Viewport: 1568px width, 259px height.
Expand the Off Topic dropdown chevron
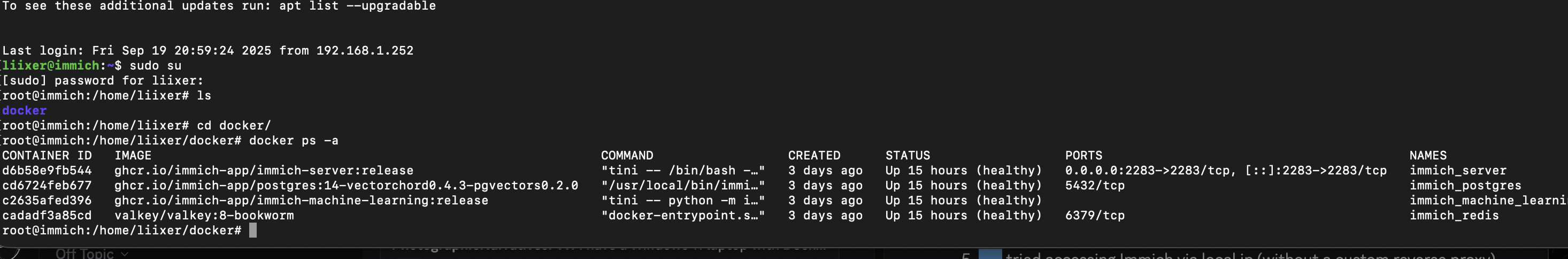(125, 254)
